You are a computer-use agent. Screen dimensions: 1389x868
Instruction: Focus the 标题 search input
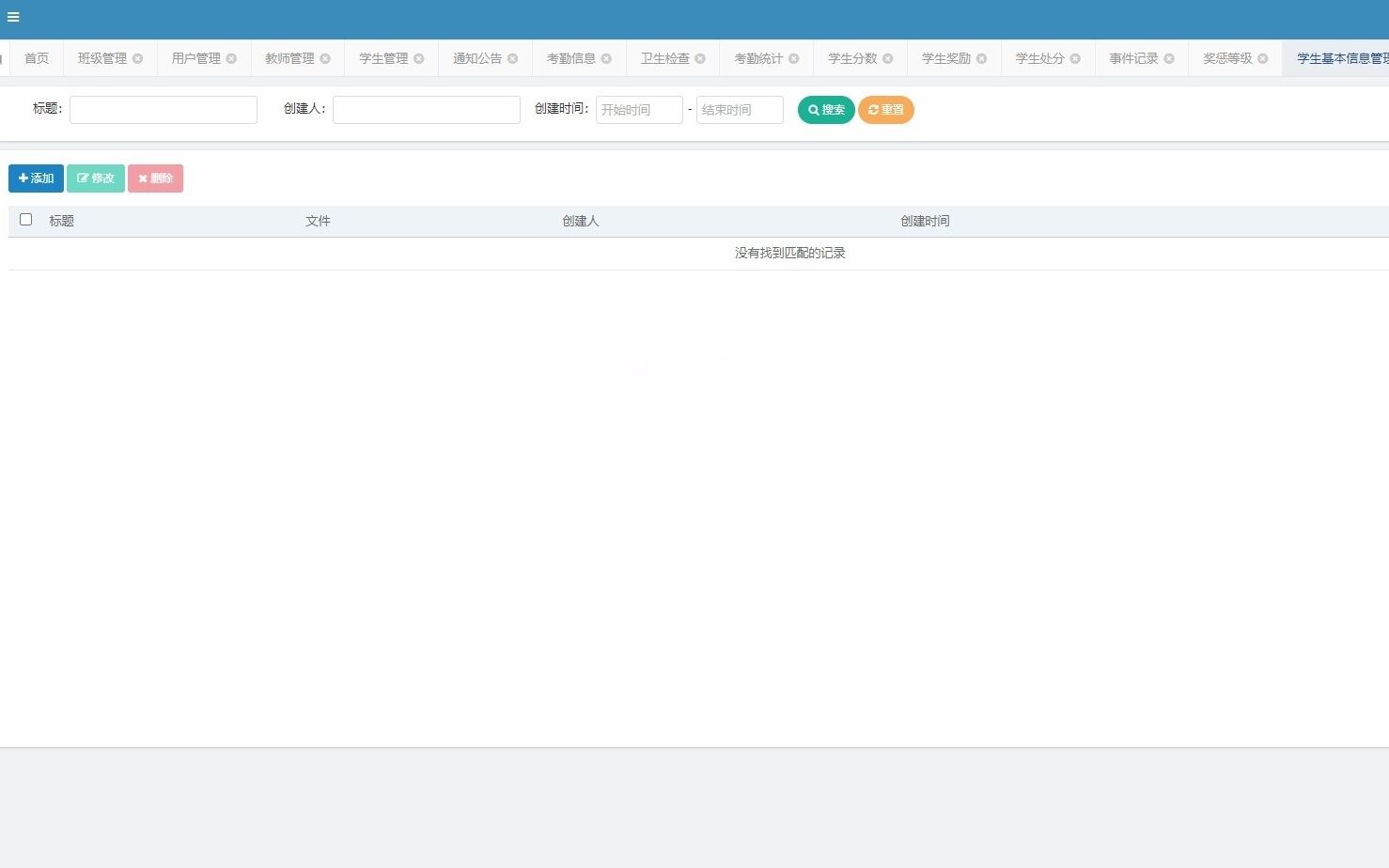[164, 110]
